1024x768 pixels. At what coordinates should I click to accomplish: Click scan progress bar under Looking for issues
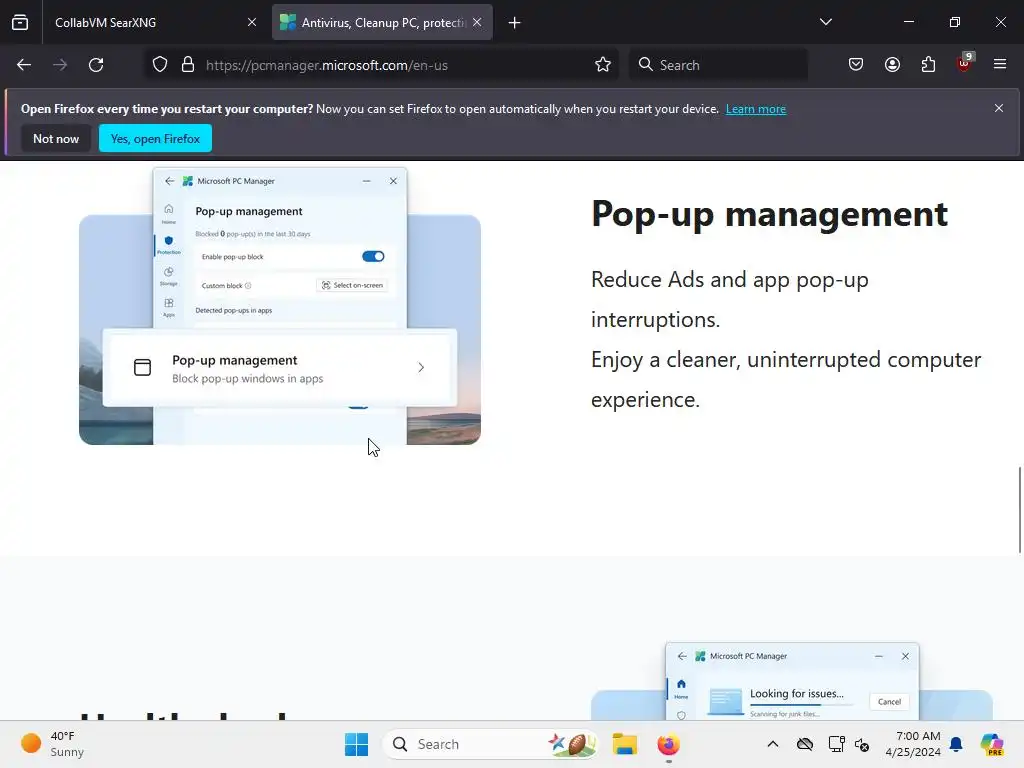(x=801, y=705)
